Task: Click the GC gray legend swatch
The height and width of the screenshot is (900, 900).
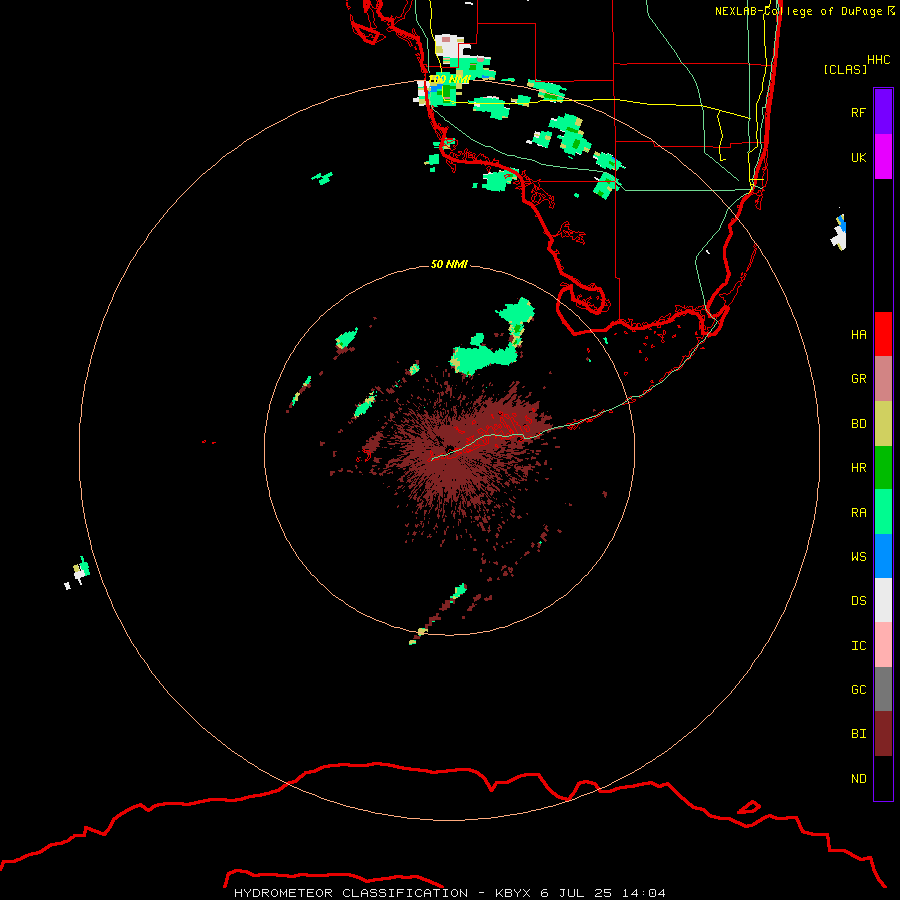Action: coord(883,689)
